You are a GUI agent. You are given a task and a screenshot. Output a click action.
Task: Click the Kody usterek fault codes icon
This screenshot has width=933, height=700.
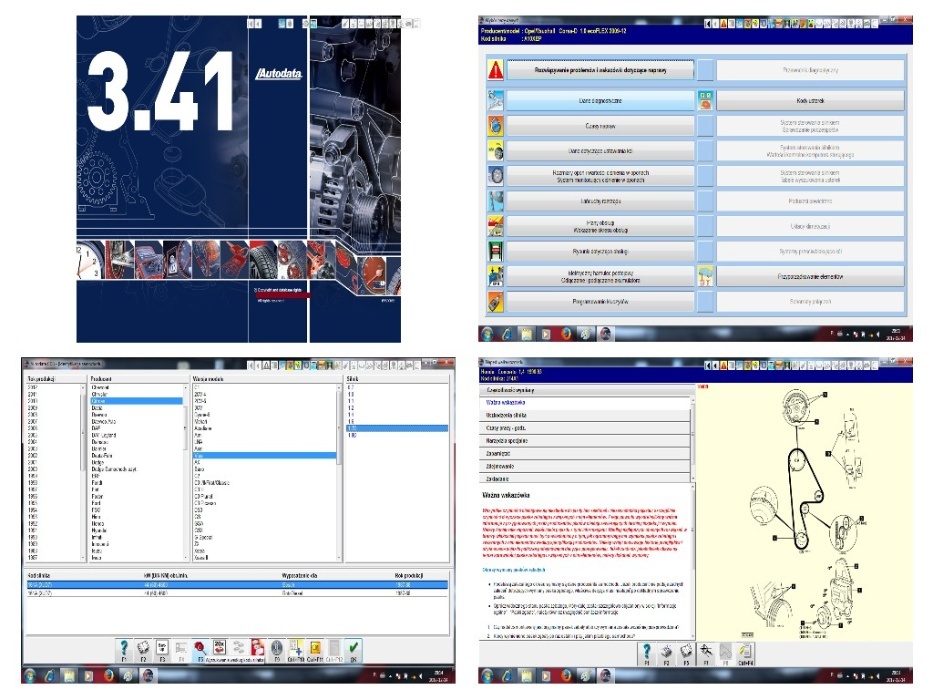click(x=705, y=101)
